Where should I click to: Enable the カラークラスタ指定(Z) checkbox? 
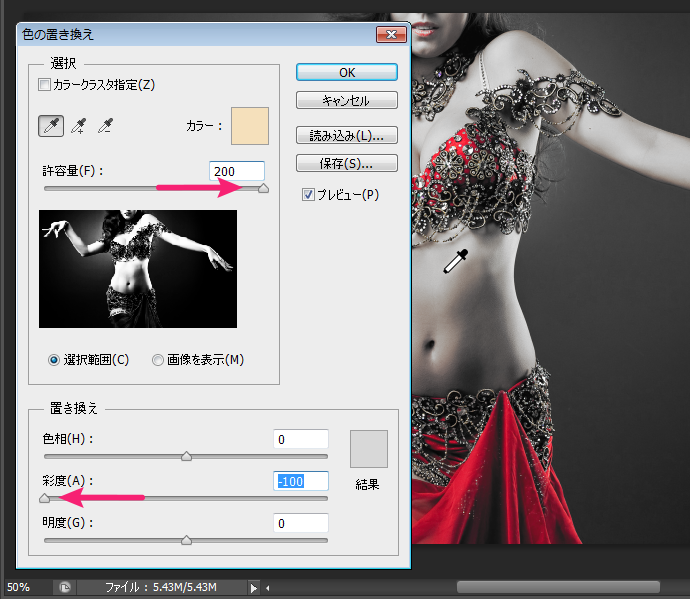pyautogui.click(x=43, y=85)
